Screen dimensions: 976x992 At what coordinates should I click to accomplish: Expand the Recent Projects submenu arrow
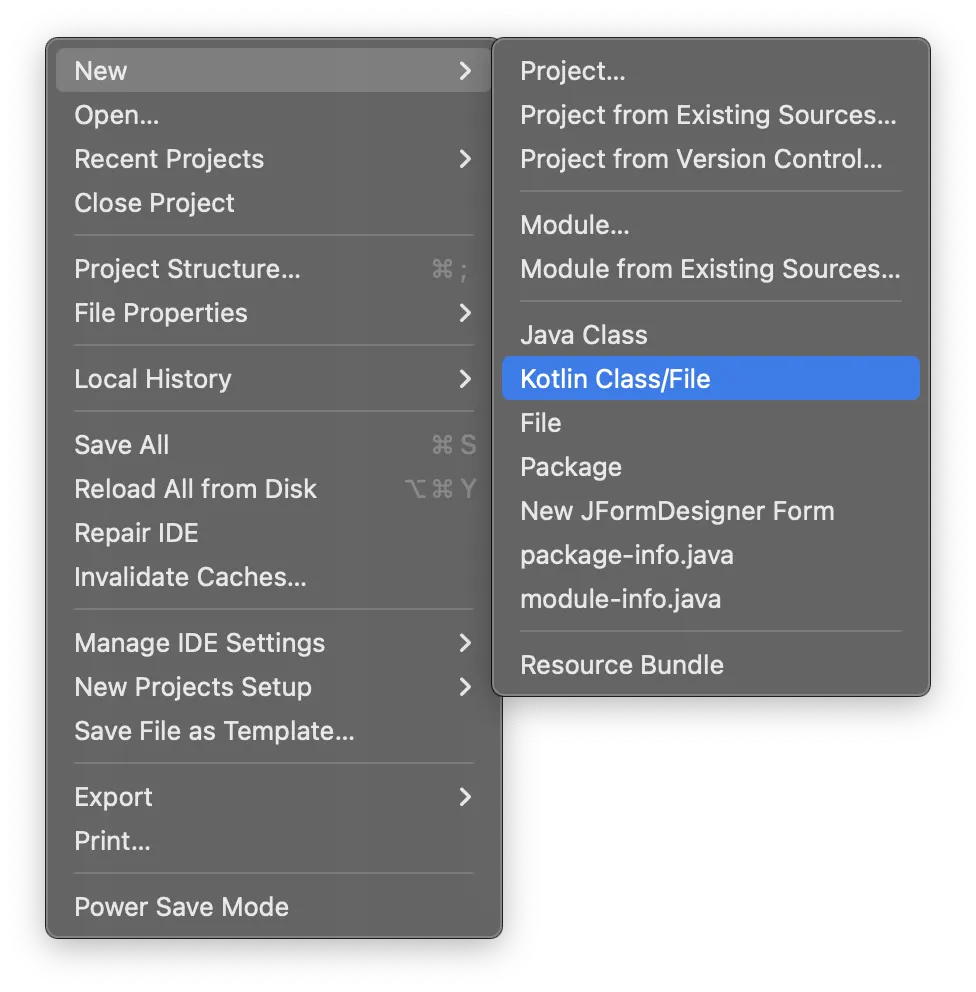coord(464,159)
